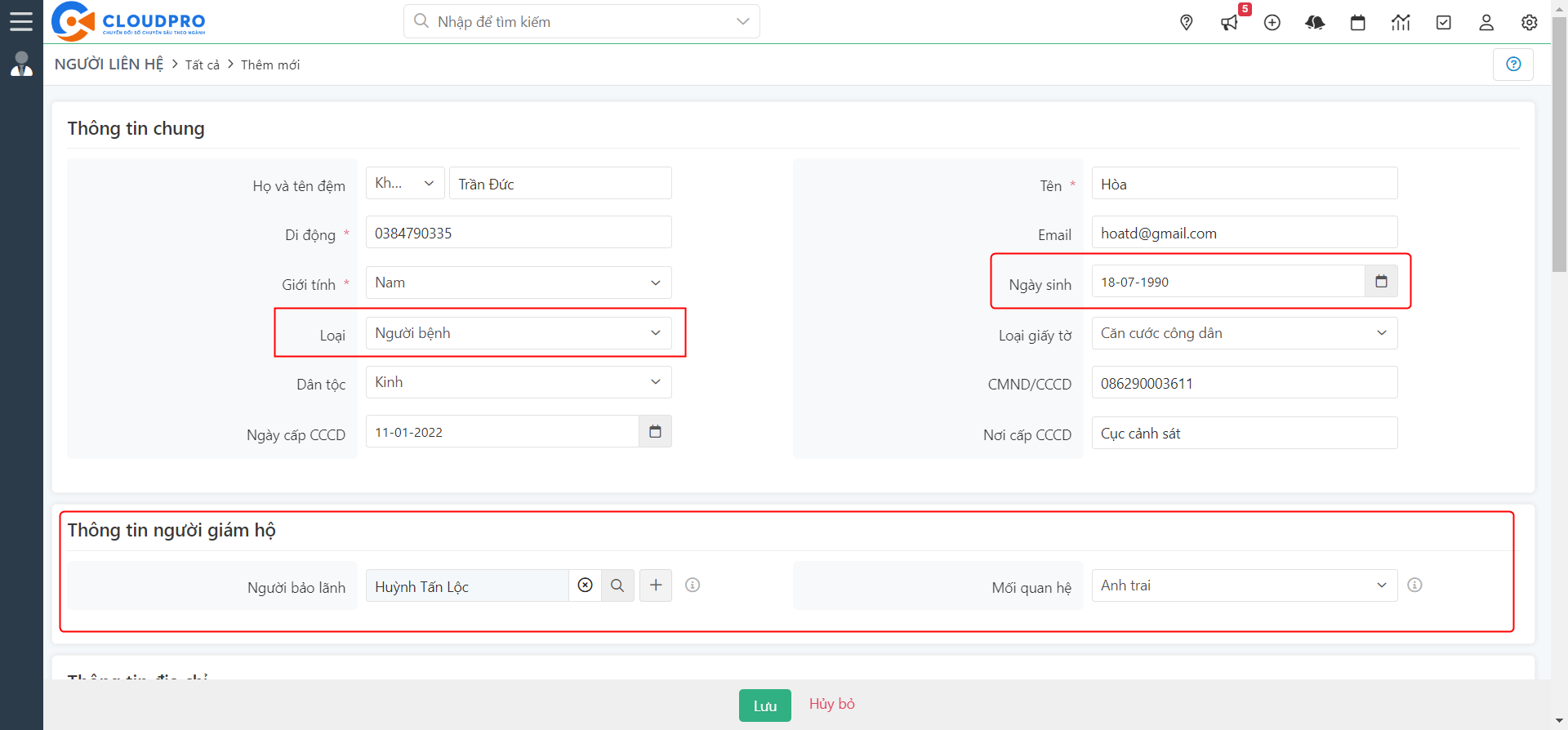Expand the global search dropdown arrow
The image size is (1568, 730).
[x=742, y=21]
